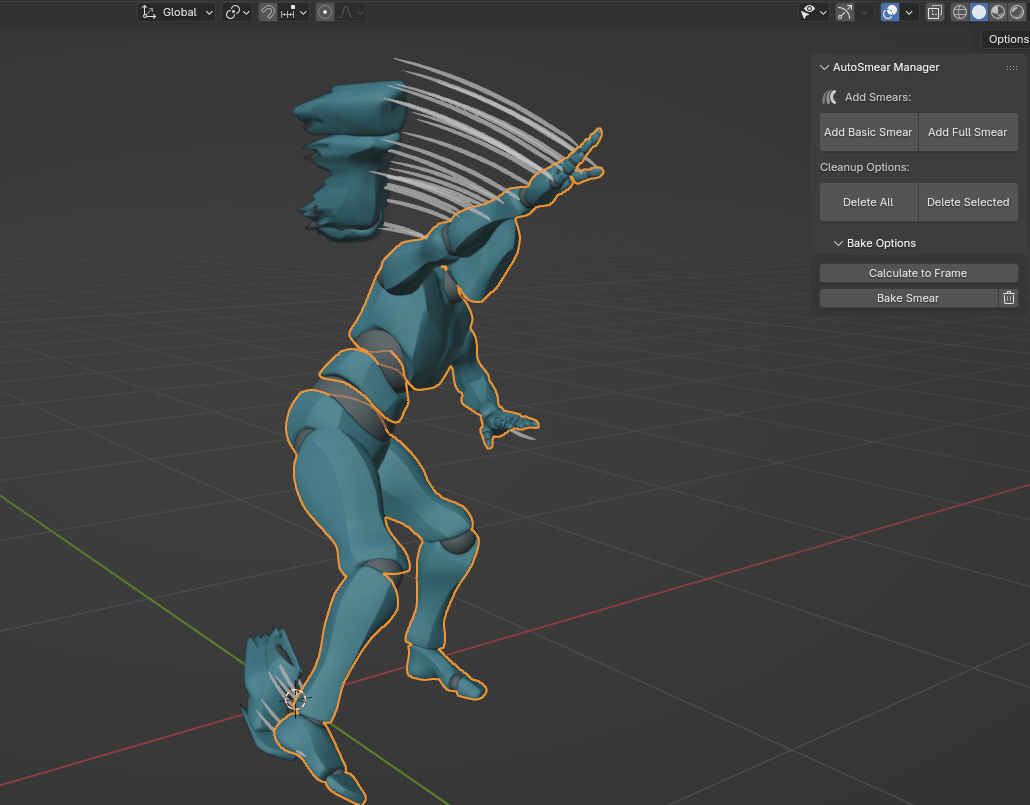Click AutoSmear panel drag grip dots

[1012, 68]
